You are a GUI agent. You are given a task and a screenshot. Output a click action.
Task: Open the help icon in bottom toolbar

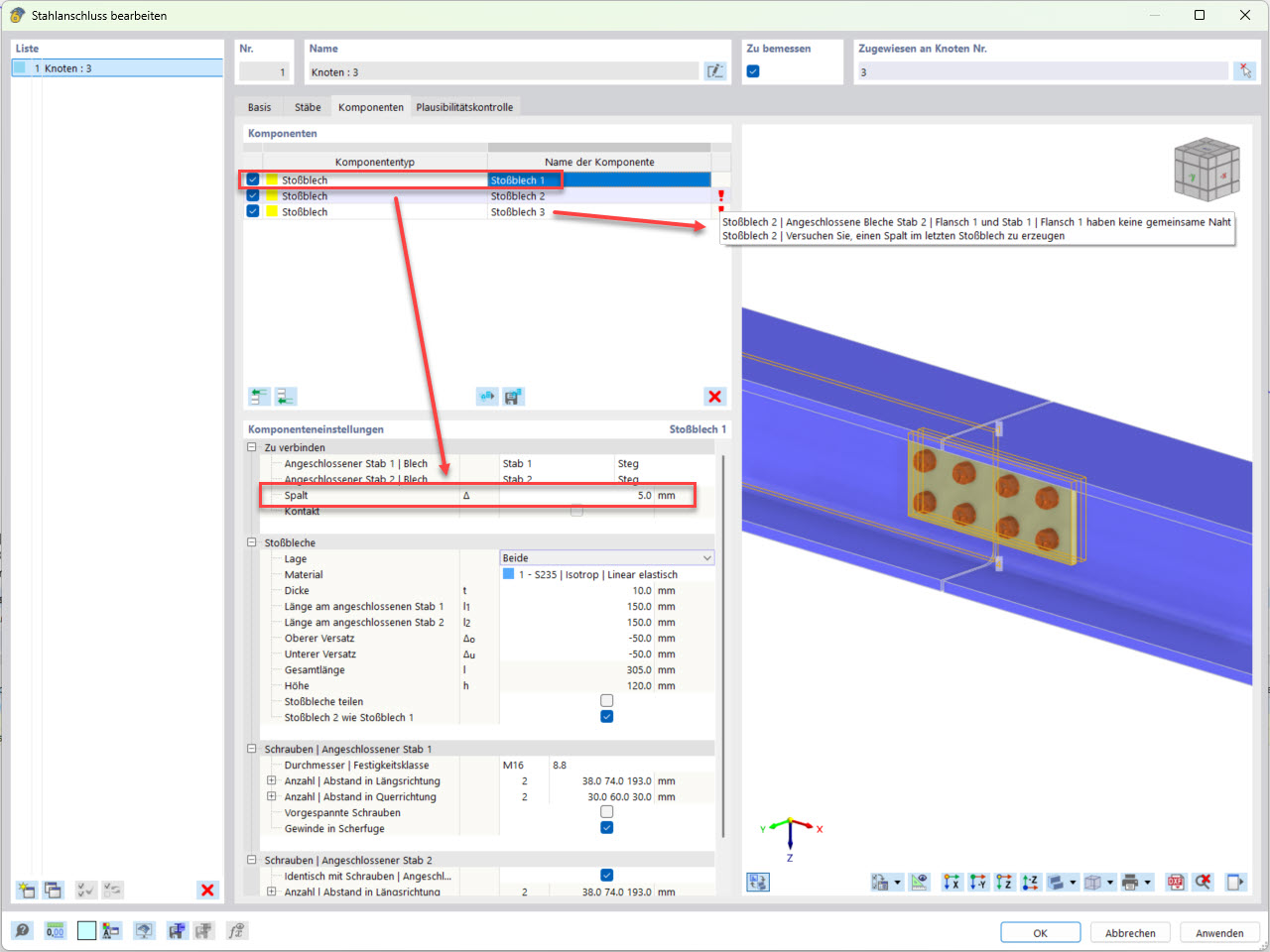(x=22, y=930)
